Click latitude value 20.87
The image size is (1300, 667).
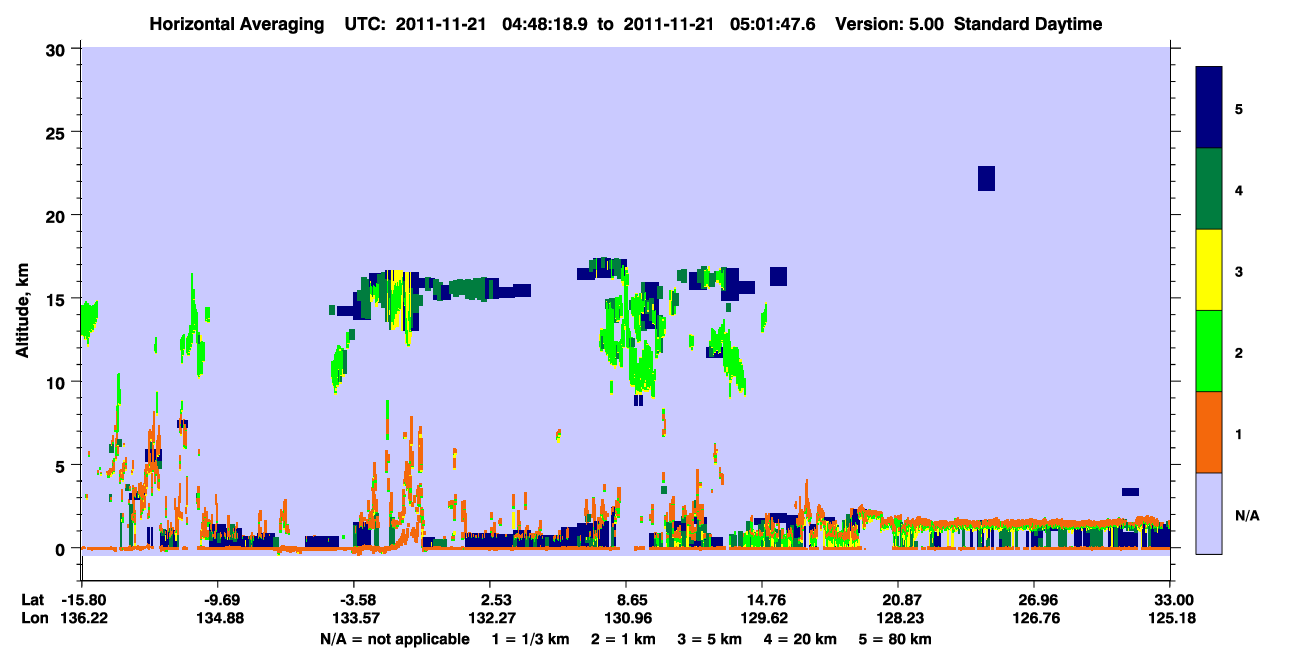click(898, 599)
